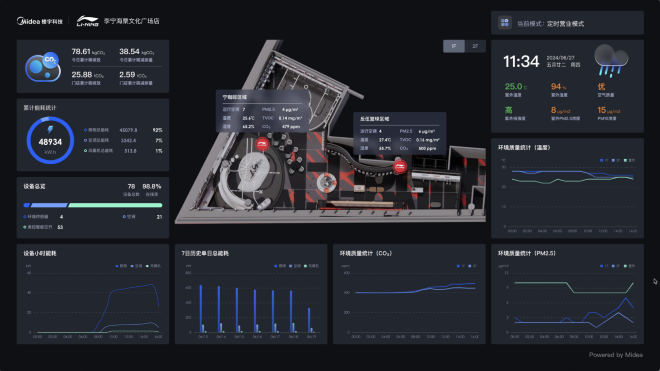Click the Midea logo in header
660x371 pixels.
(x=40, y=21)
